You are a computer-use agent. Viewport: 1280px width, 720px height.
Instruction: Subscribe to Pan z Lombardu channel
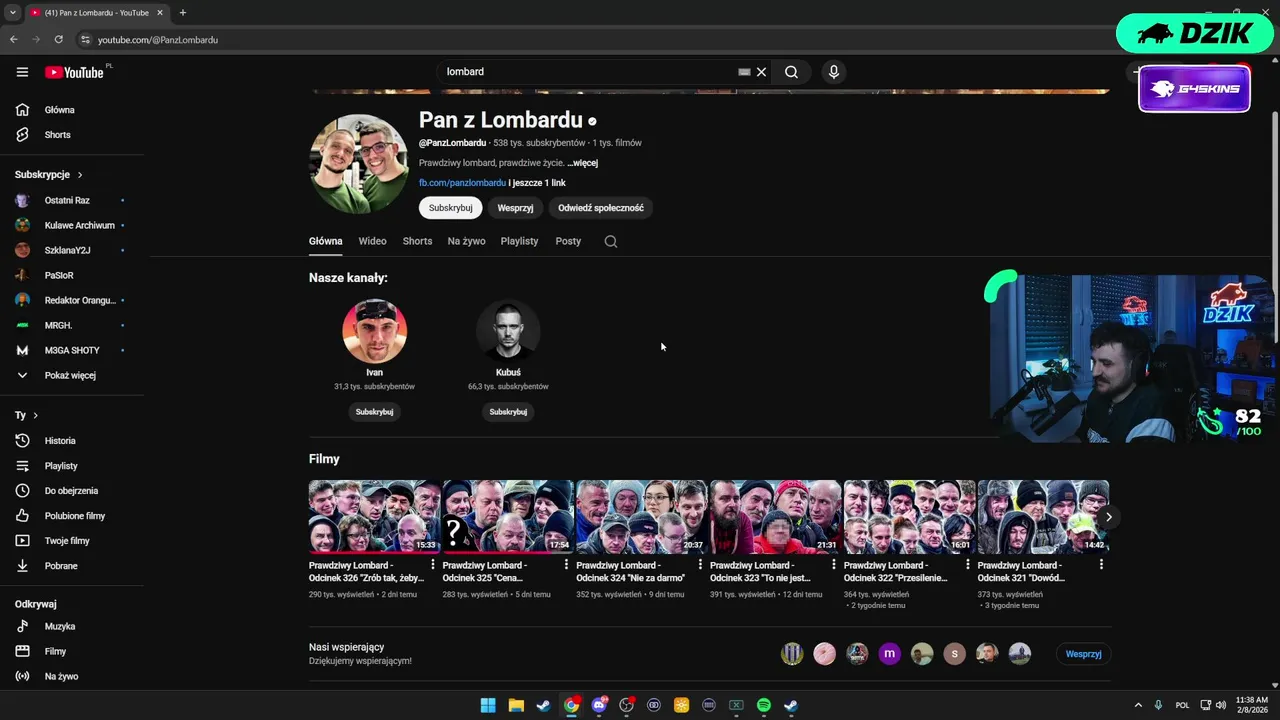click(450, 208)
